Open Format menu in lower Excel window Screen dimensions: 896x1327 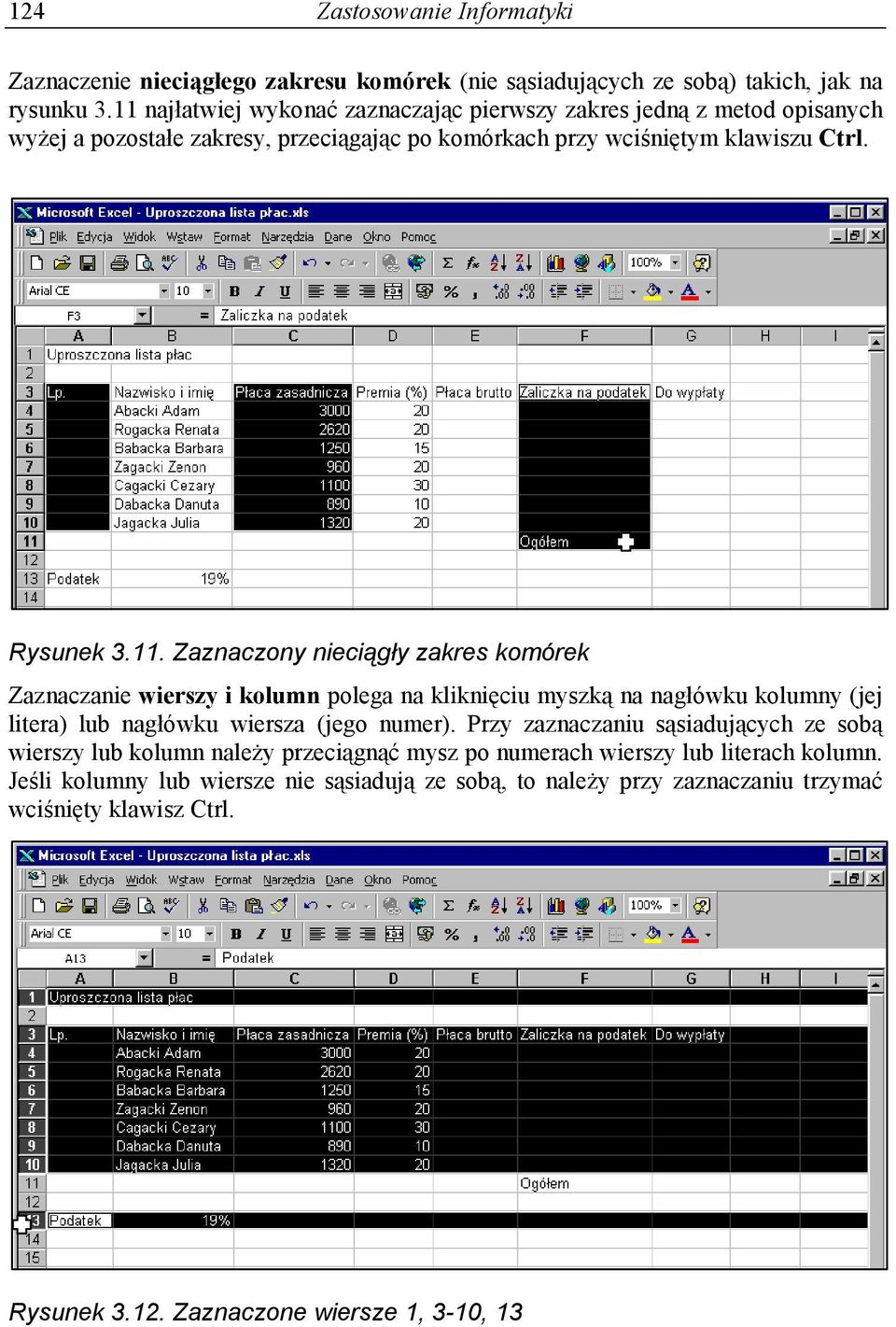point(232,880)
